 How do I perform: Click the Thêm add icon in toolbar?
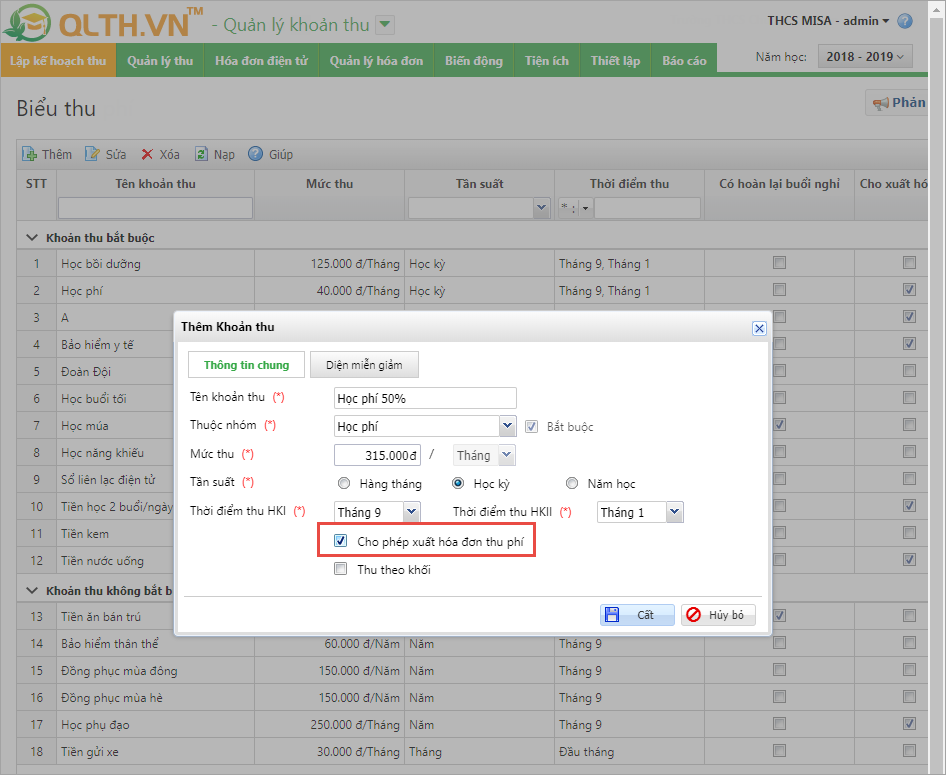pos(29,154)
